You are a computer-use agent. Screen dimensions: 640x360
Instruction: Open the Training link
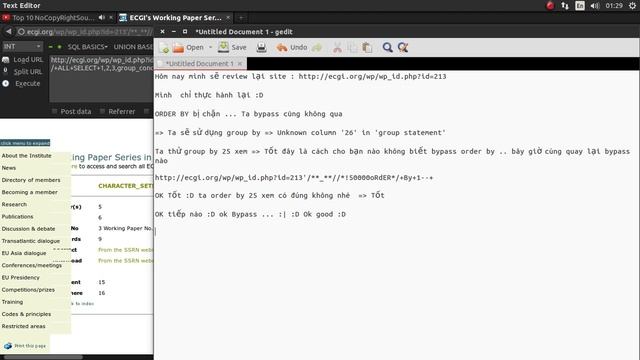tap(12, 302)
